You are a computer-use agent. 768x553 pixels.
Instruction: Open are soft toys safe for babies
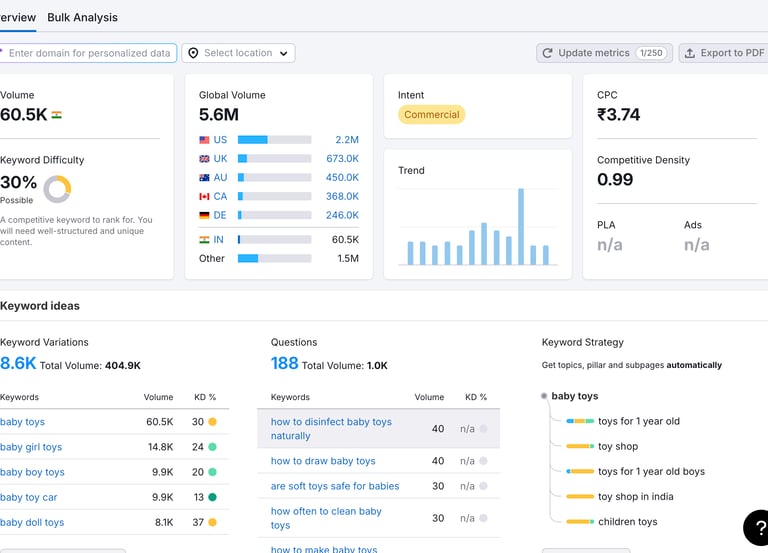(335, 486)
